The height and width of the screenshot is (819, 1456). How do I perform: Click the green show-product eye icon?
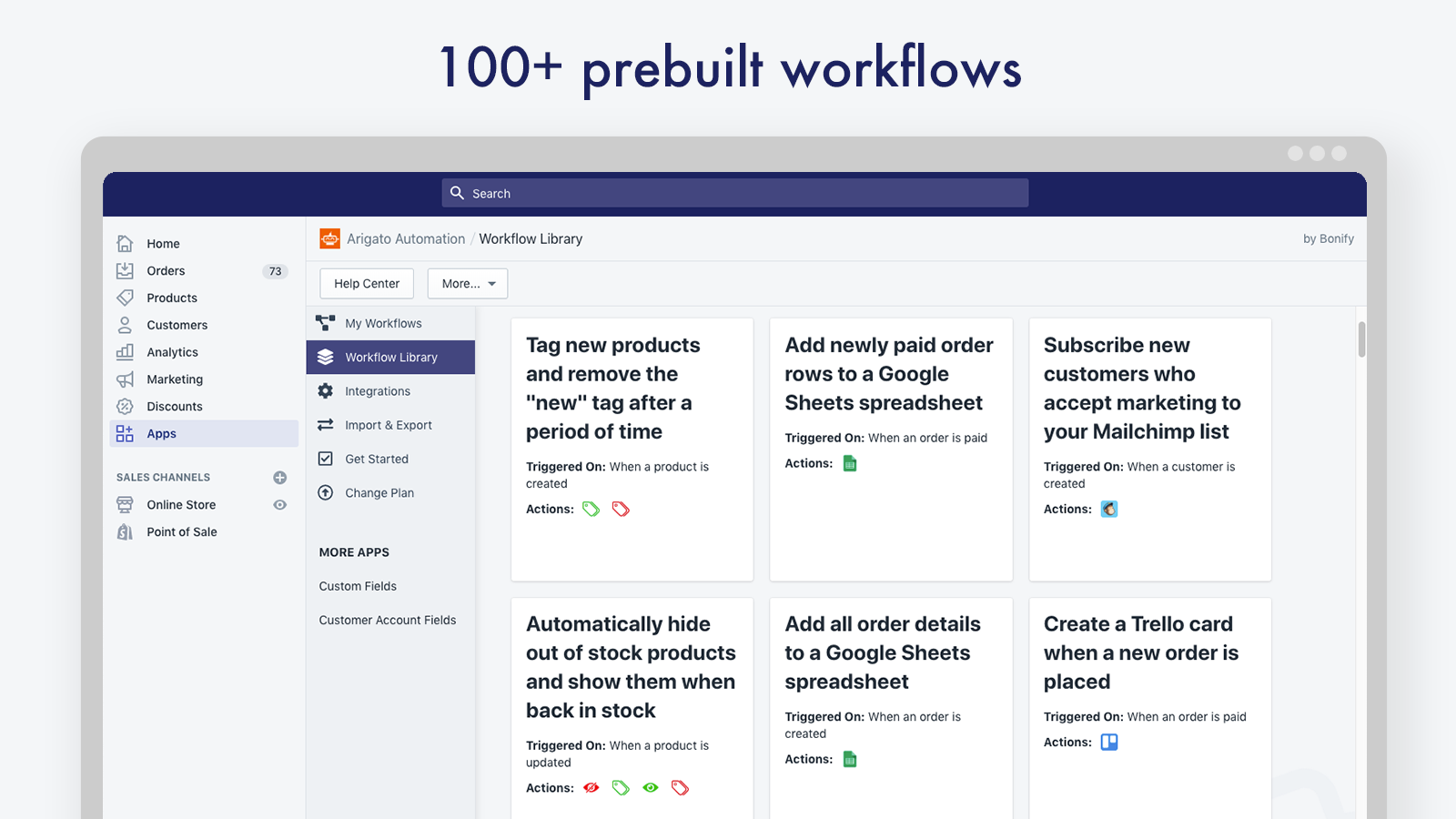(650, 787)
